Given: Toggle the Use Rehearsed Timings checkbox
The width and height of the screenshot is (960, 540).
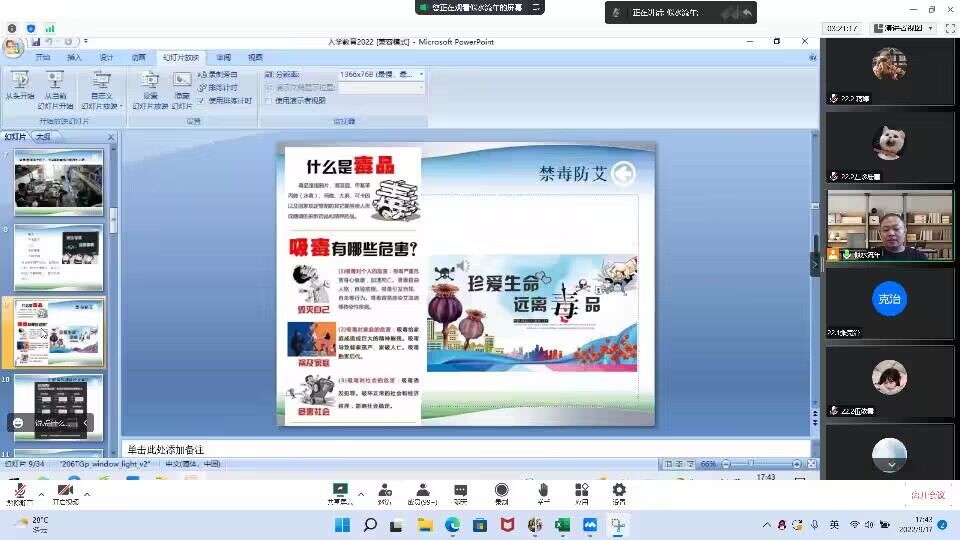Looking at the screenshot, I should point(201,100).
